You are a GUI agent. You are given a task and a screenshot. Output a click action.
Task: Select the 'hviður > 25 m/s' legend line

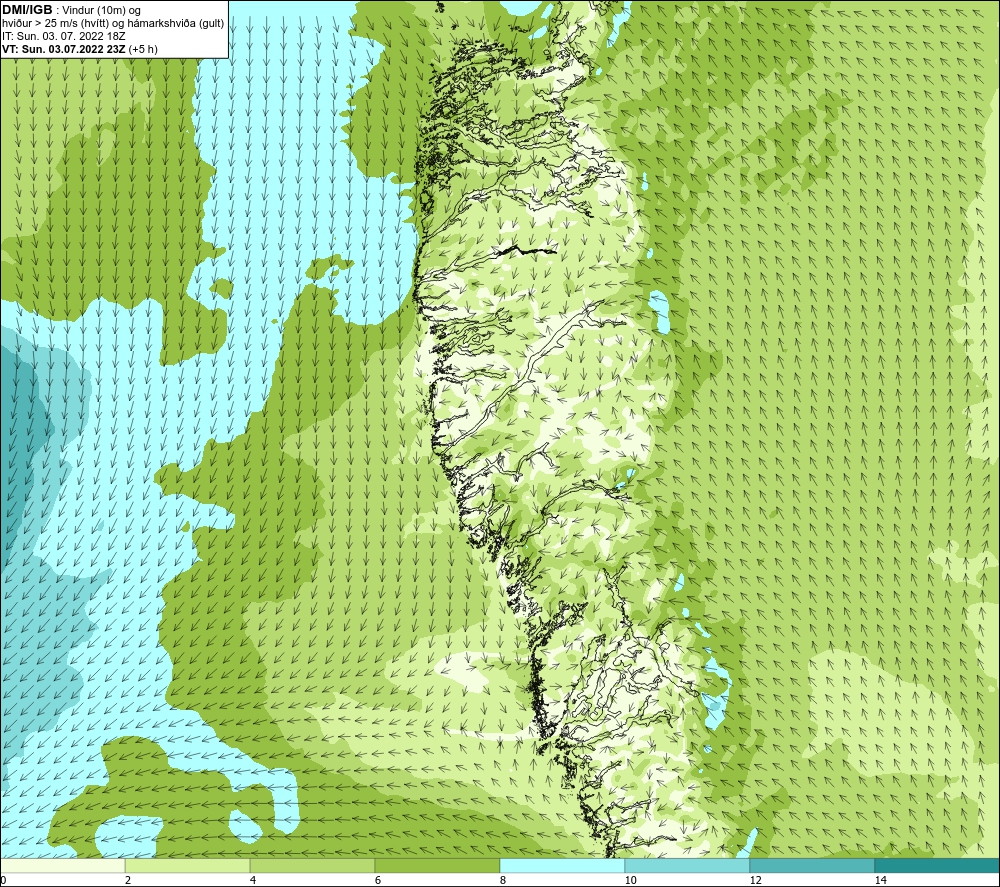pyautogui.click(x=113, y=24)
